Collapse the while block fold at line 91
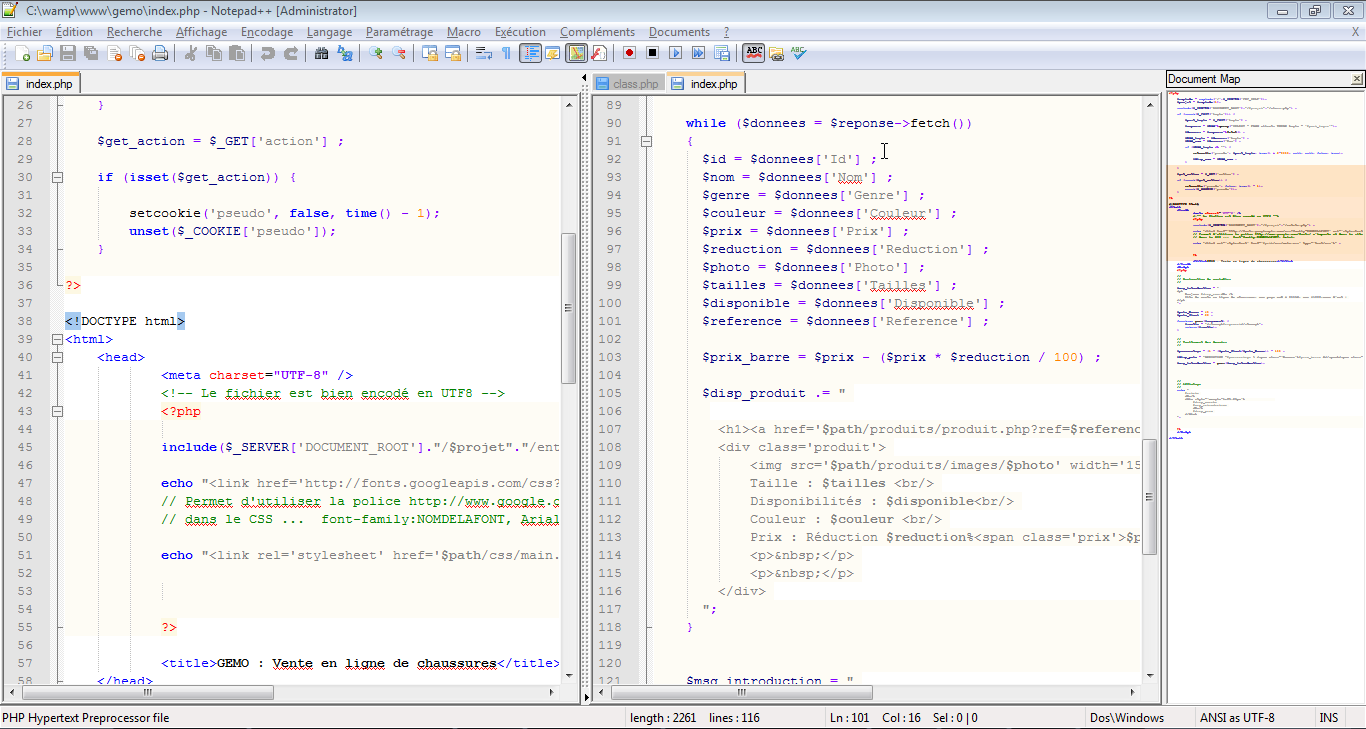This screenshot has width=1366, height=729. click(647, 141)
